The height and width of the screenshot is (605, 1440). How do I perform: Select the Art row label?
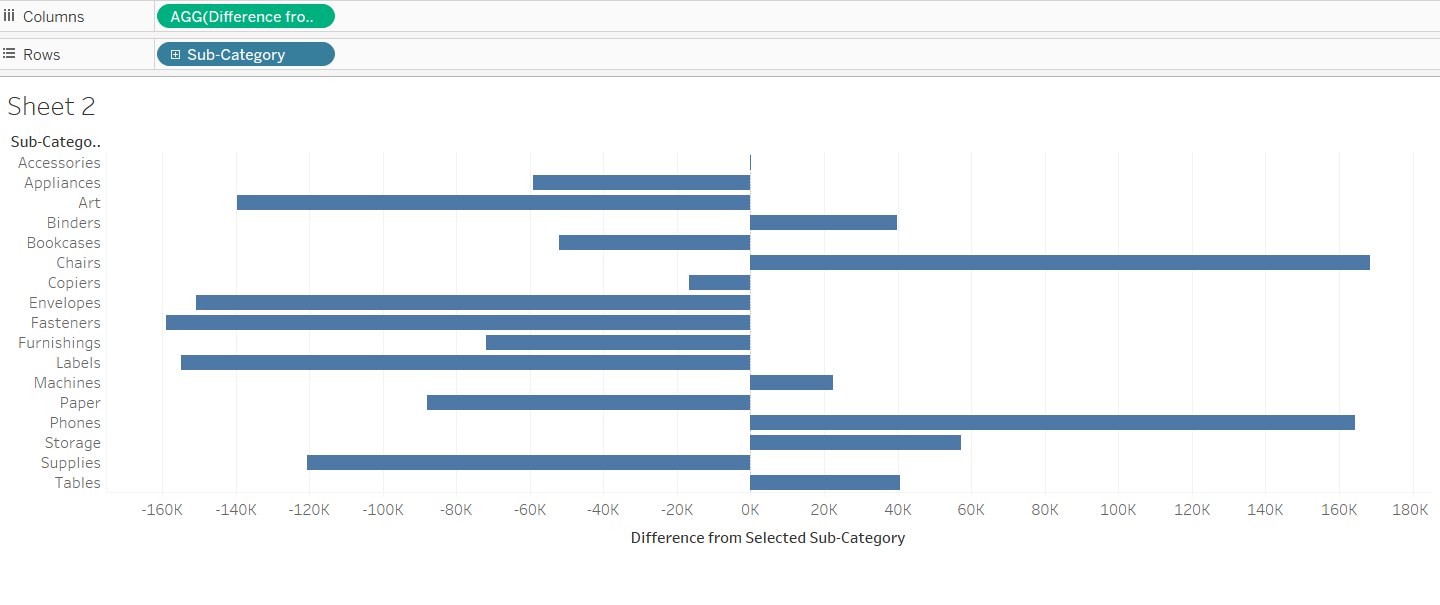point(89,202)
